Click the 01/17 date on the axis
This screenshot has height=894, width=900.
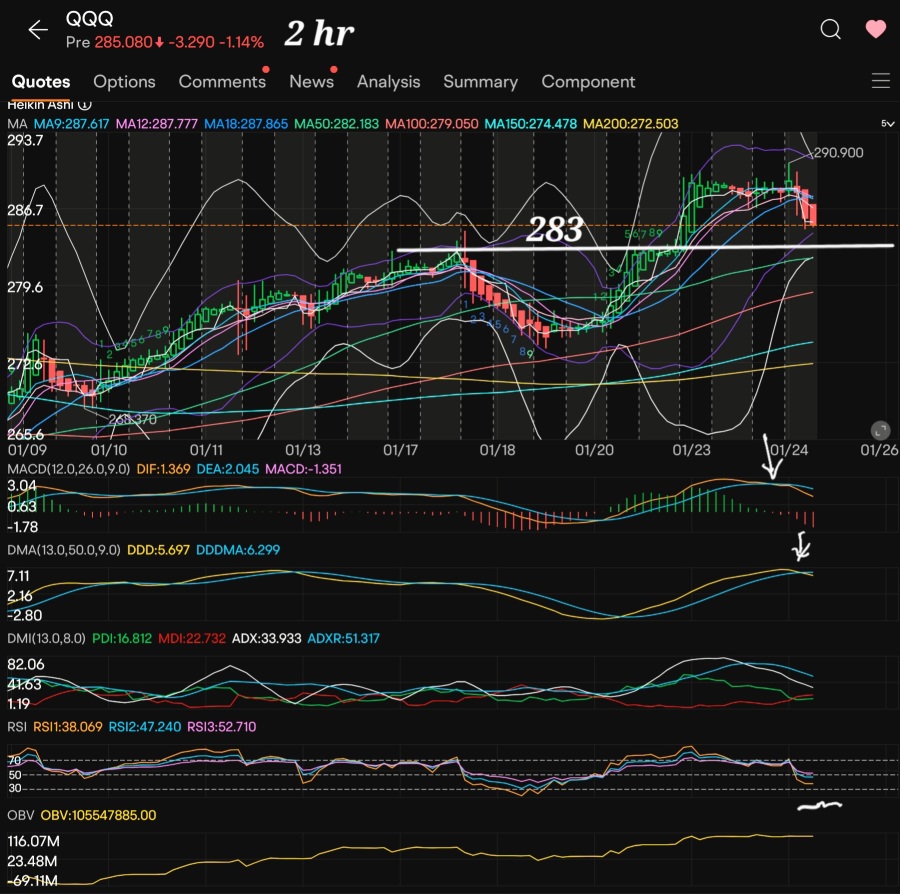[x=400, y=449]
